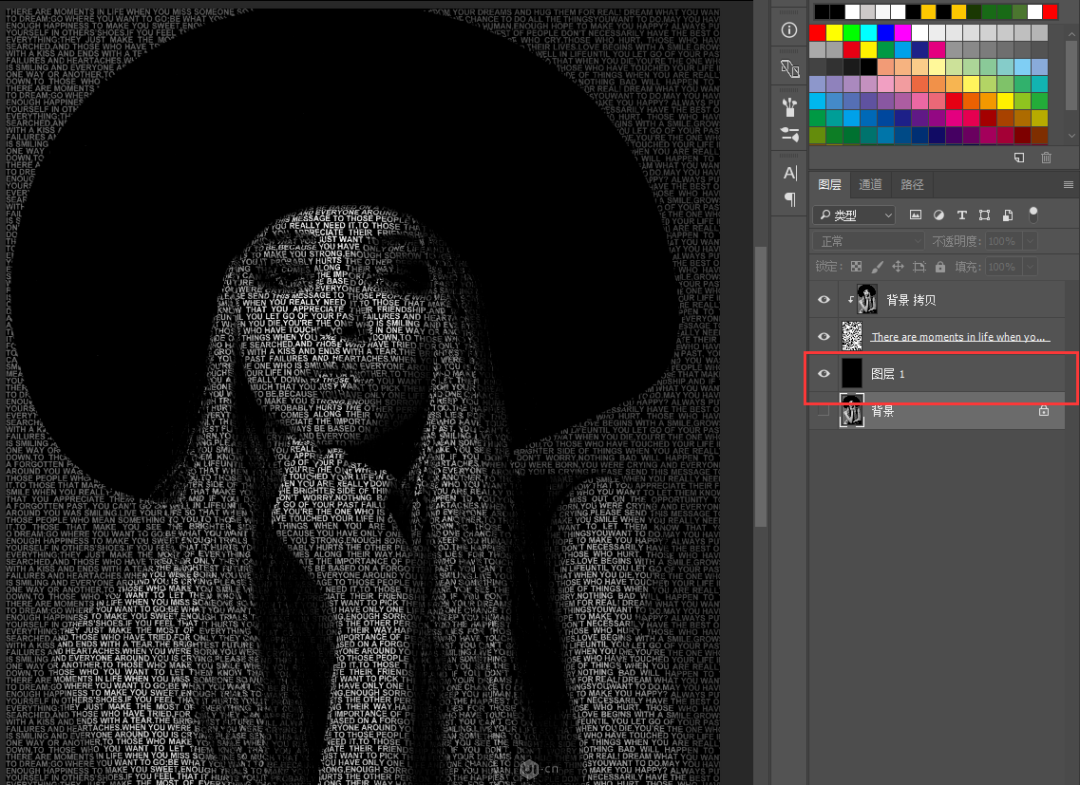Switch to the 路径 tab
This screenshot has width=1080, height=785.
912,185
